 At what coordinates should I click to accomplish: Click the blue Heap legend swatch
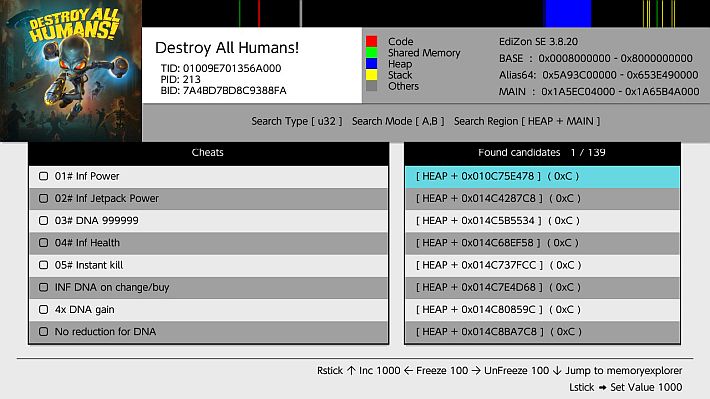371,64
